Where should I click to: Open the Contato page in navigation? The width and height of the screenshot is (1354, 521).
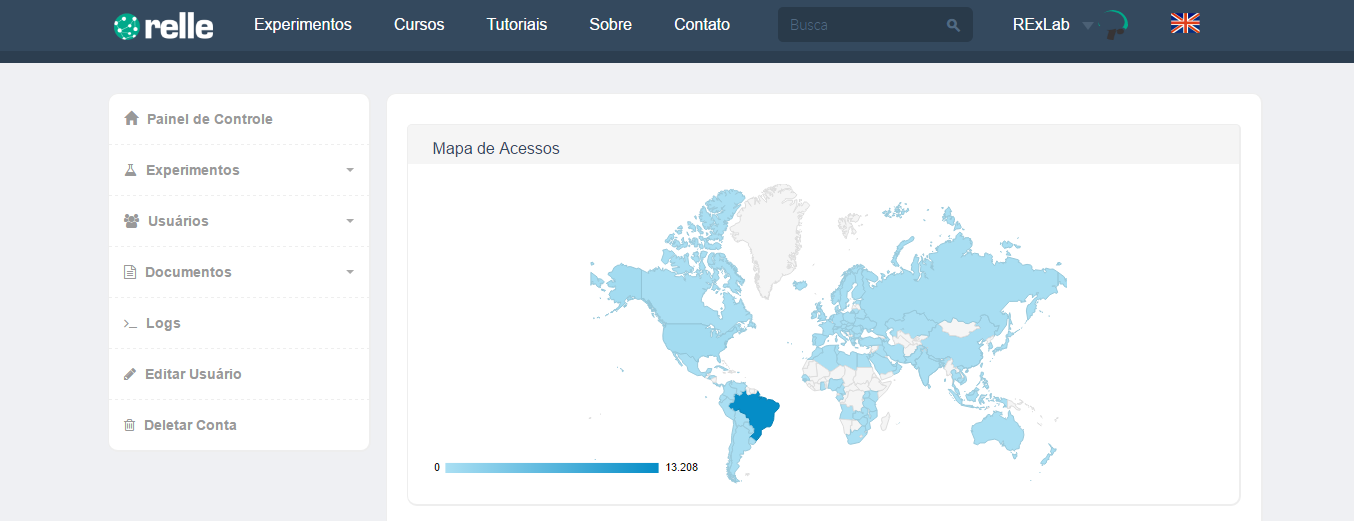pyautogui.click(x=702, y=25)
